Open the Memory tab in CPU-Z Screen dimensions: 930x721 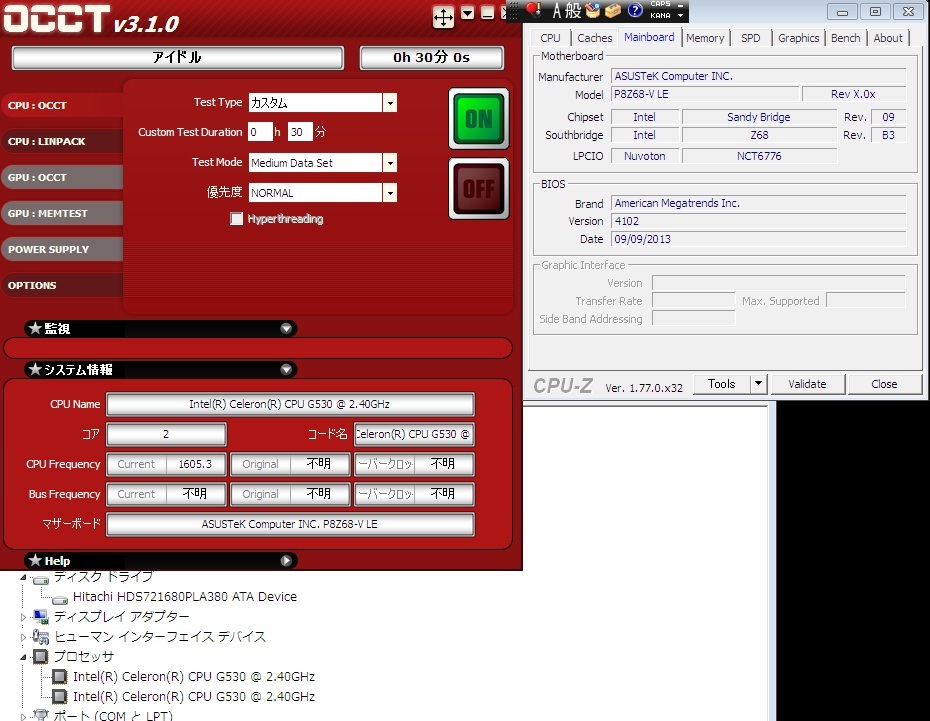coord(705,38)
